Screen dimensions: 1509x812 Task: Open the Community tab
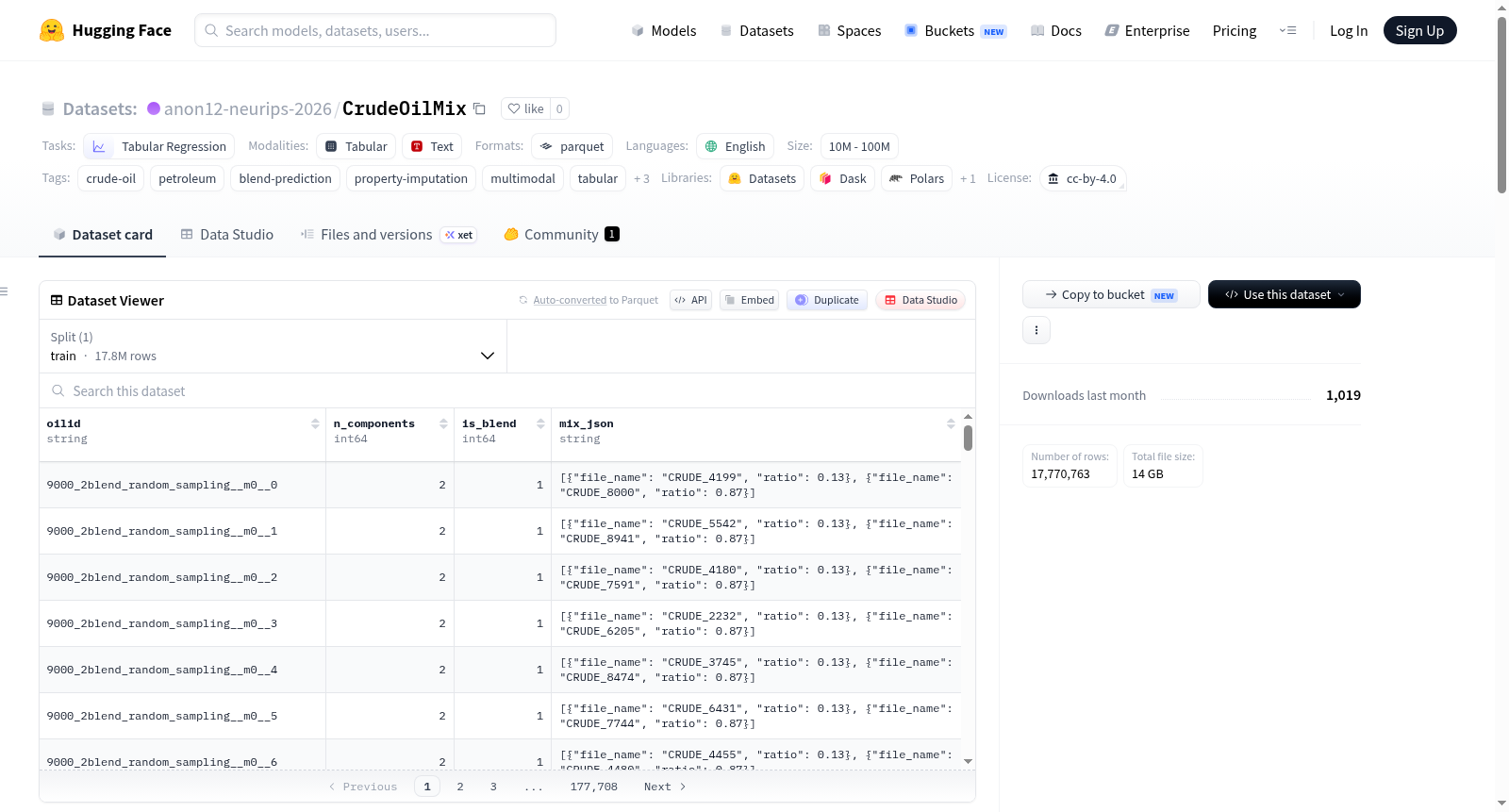[562, 235]
